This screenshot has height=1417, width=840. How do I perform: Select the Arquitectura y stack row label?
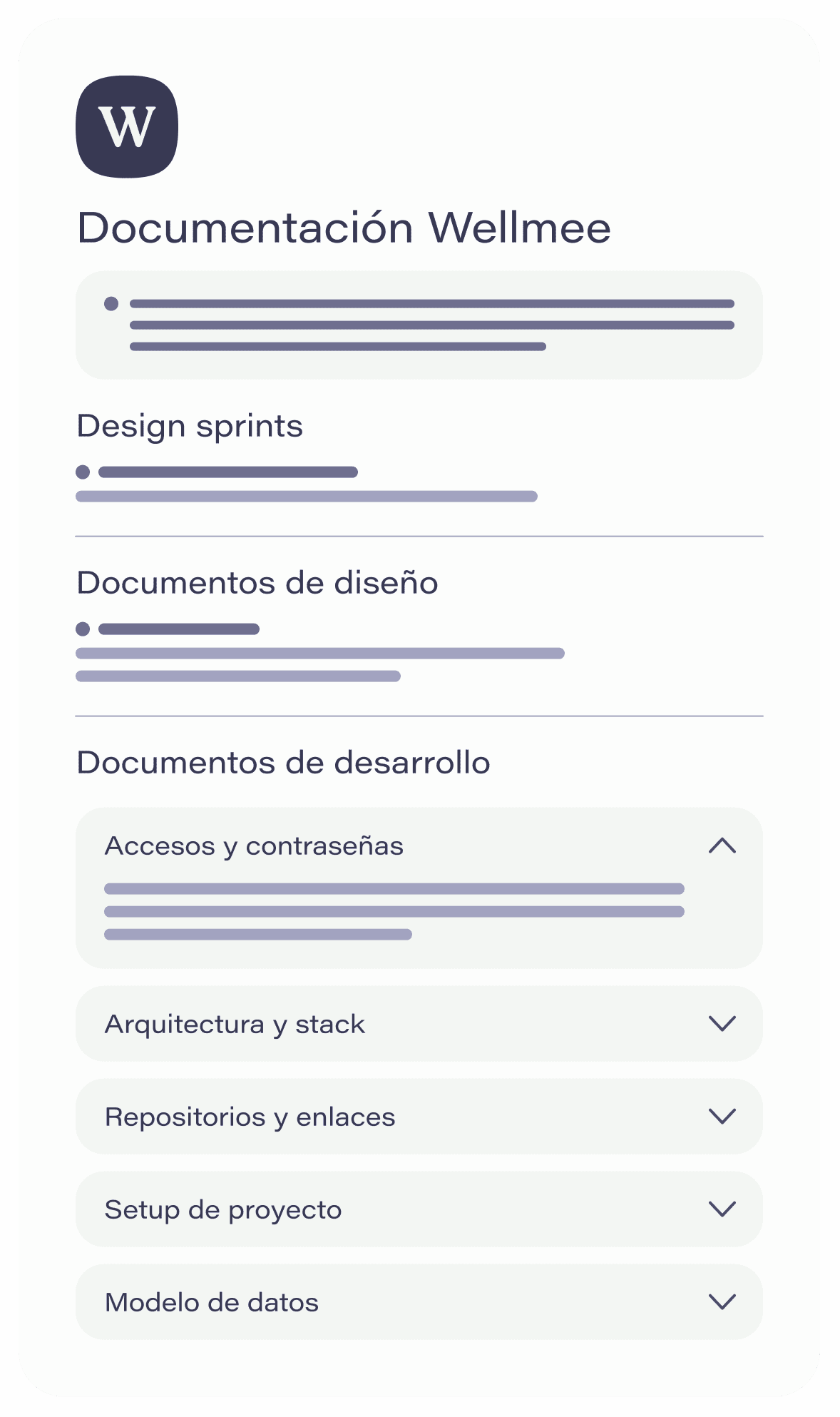[x=235, y=1025]
